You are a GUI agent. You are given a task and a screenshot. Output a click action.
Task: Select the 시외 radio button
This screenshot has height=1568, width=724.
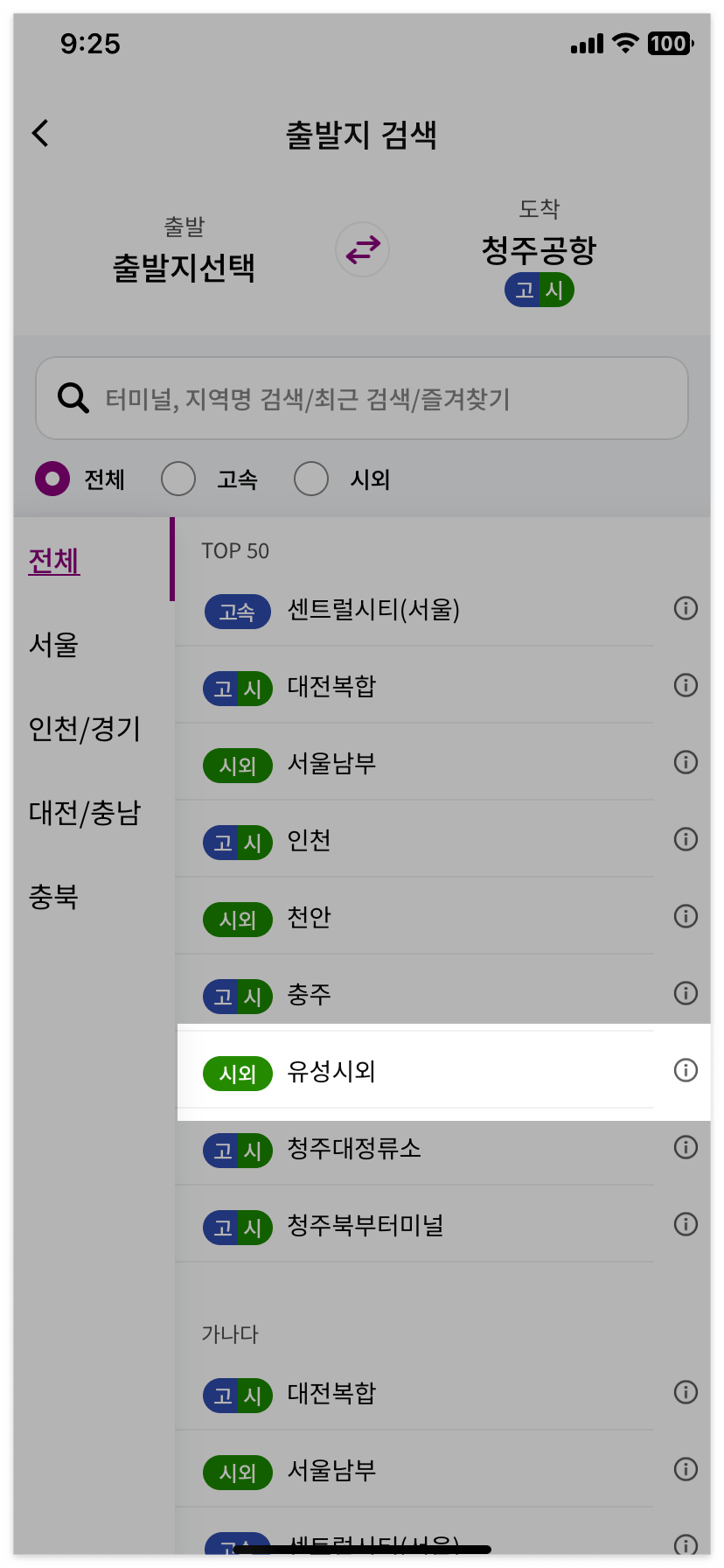click(311, 479)
